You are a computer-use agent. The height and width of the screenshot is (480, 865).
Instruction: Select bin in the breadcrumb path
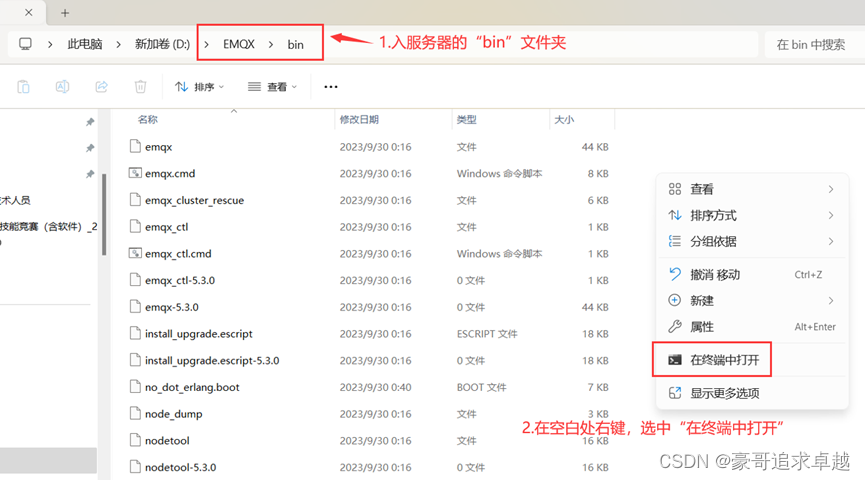[x=296, y=45]
